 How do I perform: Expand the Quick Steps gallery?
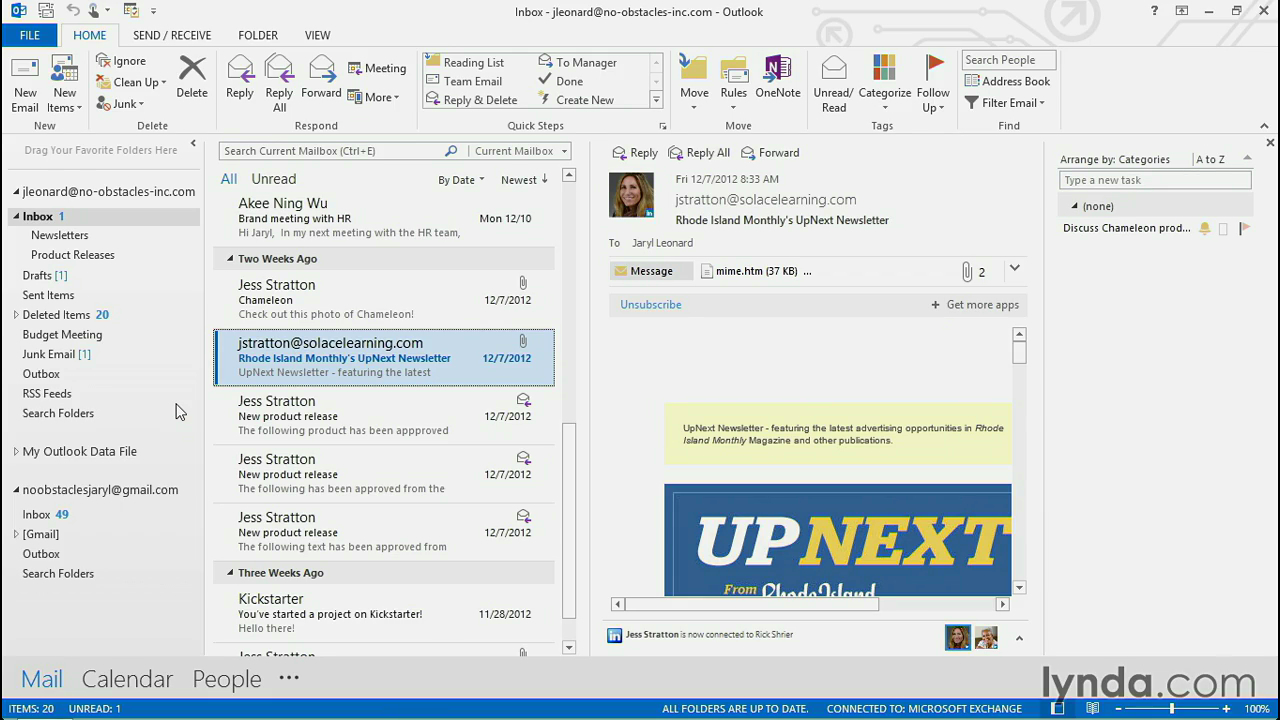pyautogui.click(x=656, y=99)
